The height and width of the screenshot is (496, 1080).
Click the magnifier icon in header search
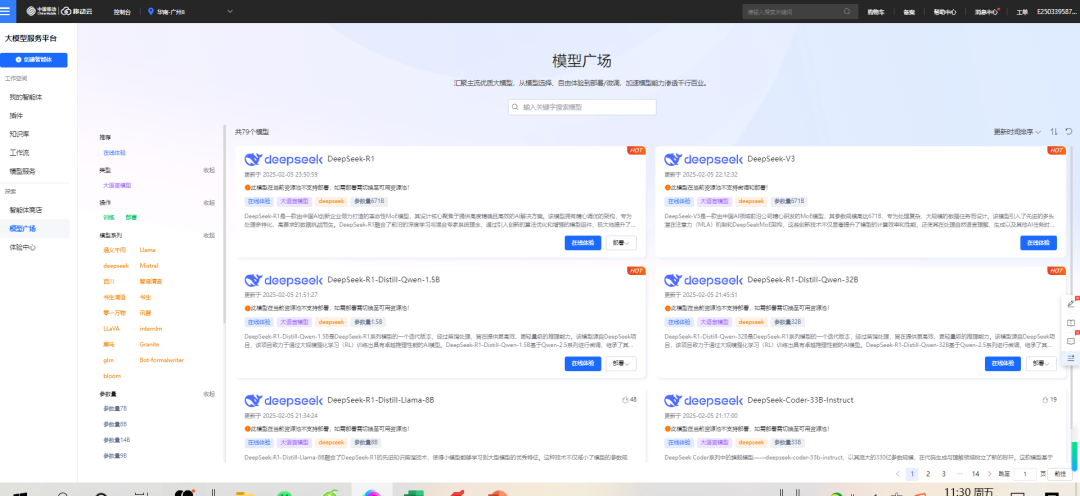[x=847, y=12]
